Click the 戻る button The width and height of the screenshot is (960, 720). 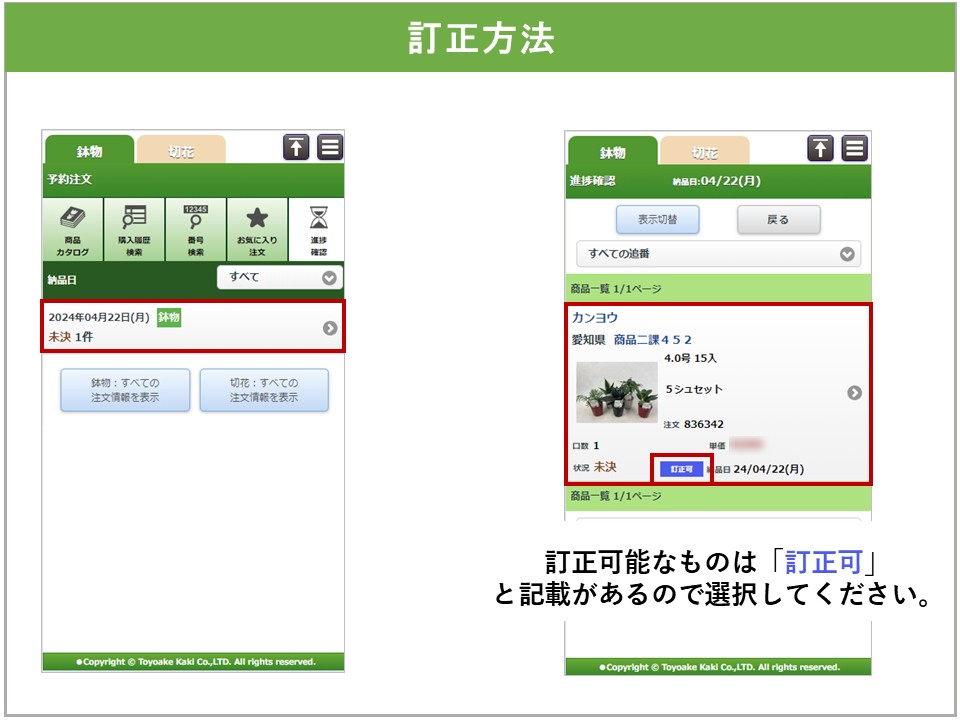coord(778,220)
